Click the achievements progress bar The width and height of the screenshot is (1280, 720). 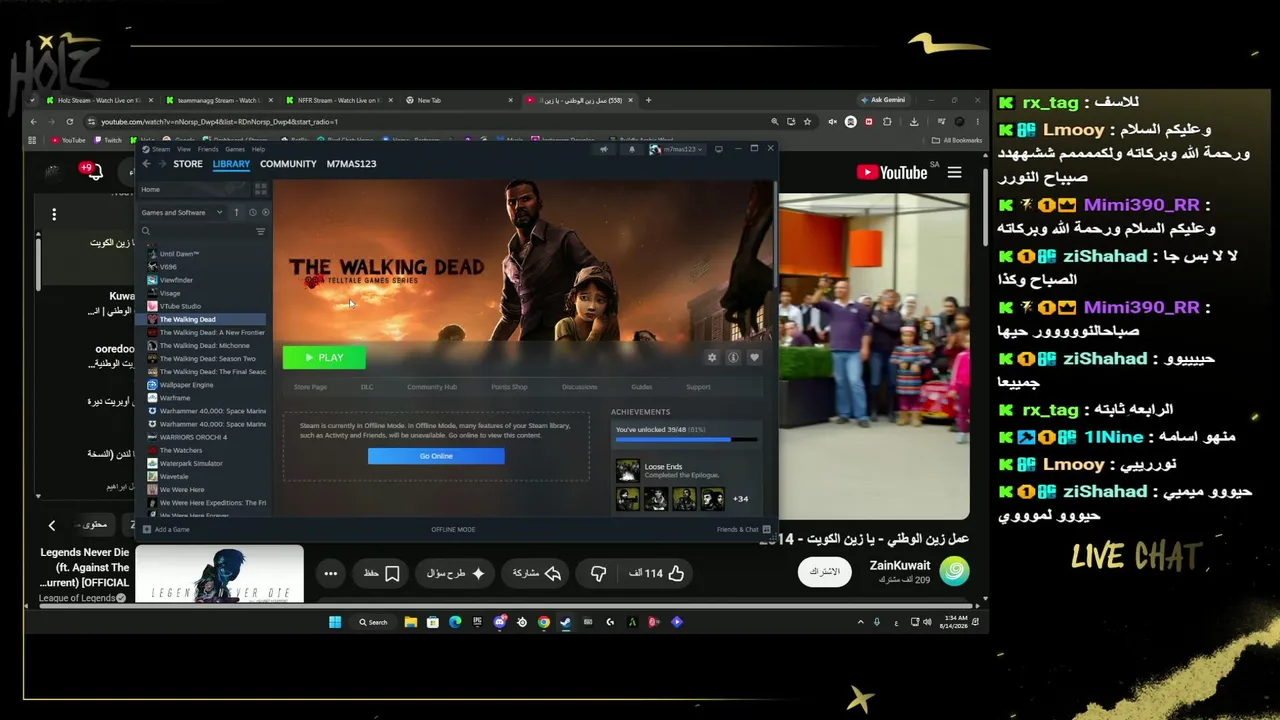pos(686,439)
